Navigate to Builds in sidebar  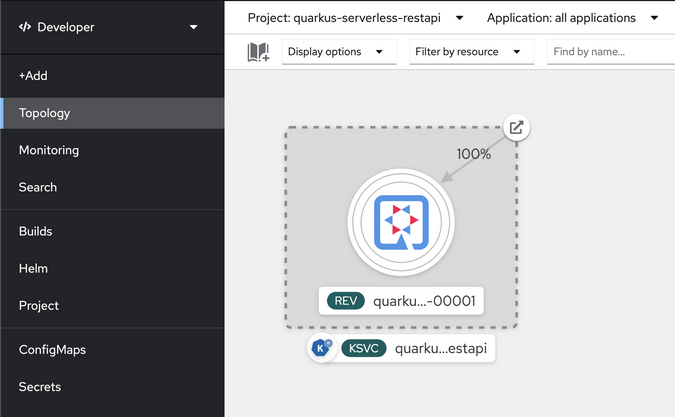pyautogui.click(x=35, y=231)
